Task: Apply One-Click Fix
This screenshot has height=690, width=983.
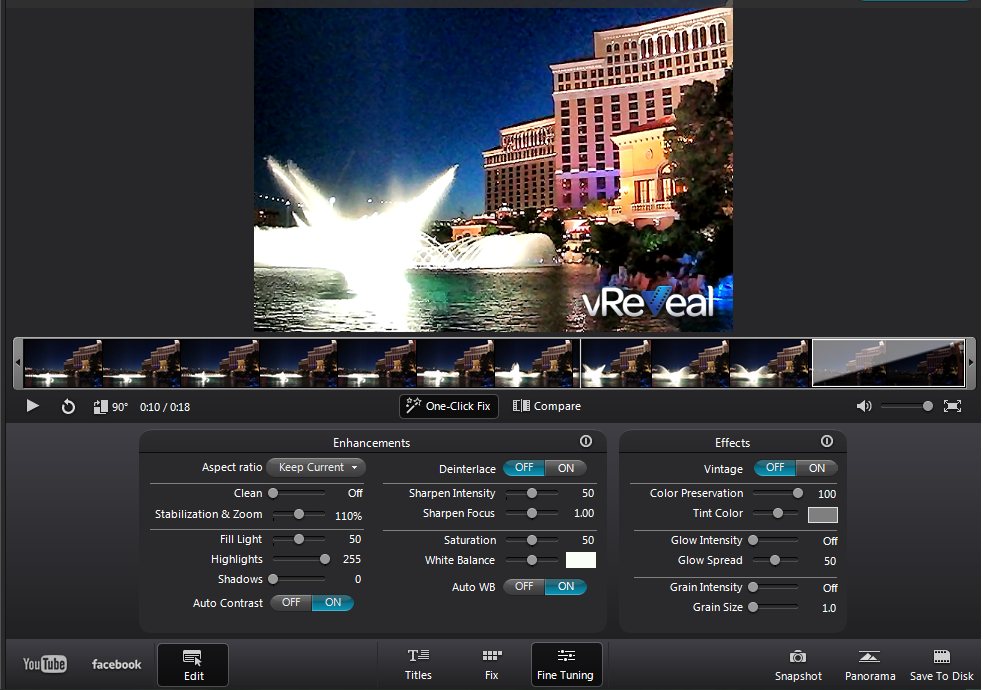Action: click(x=449, y=406)
